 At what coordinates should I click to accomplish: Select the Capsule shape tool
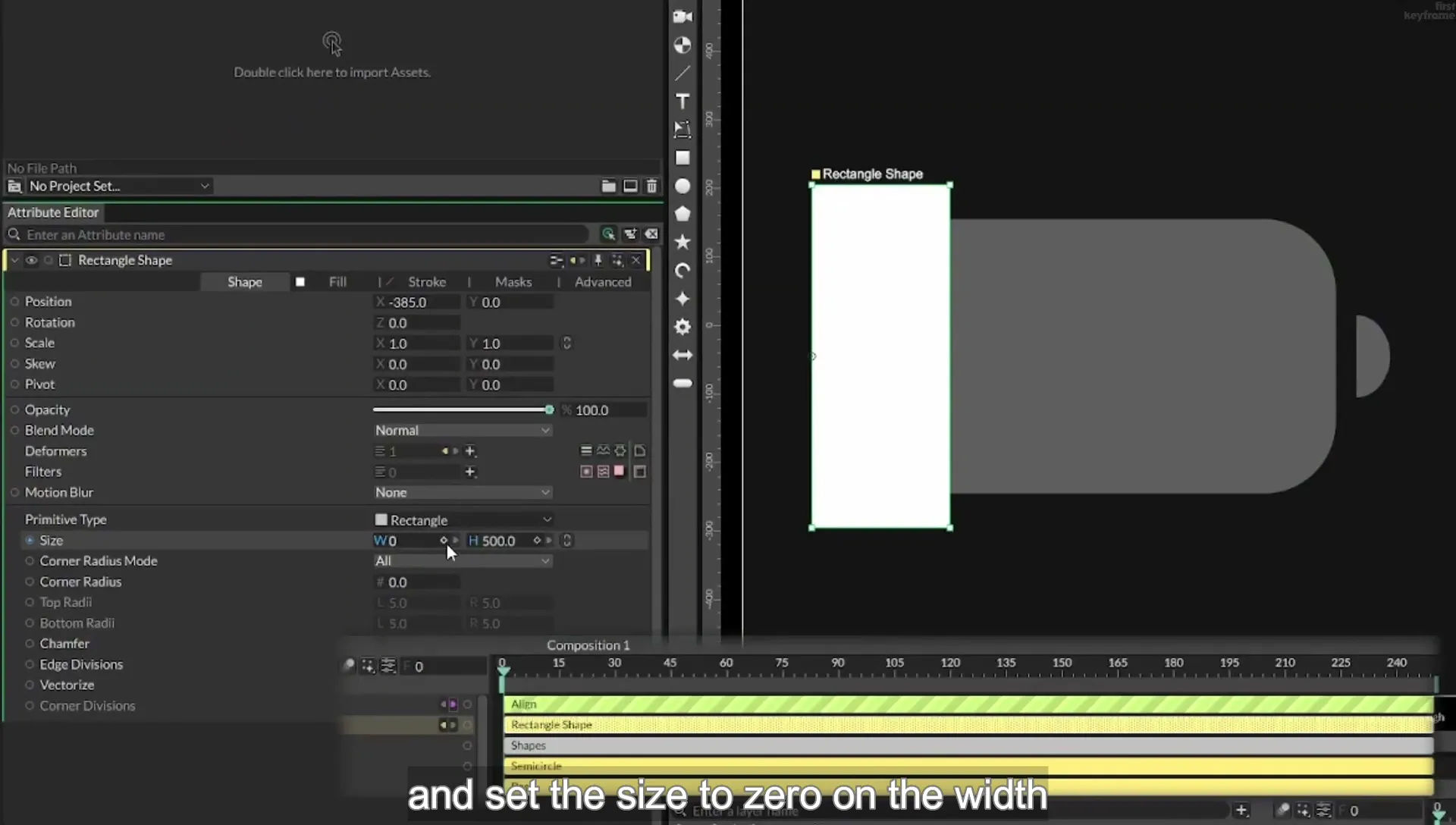[682, 384]
